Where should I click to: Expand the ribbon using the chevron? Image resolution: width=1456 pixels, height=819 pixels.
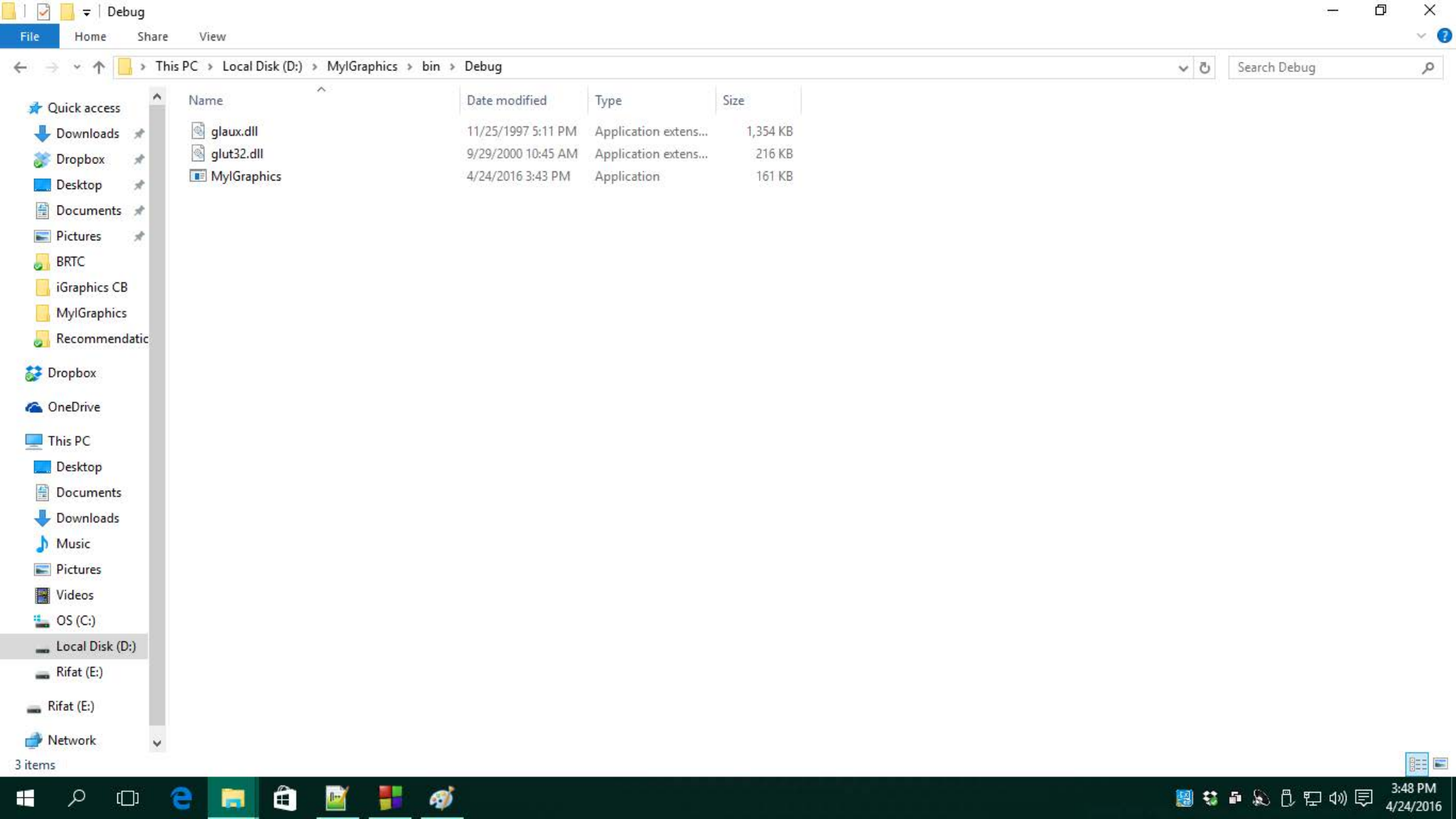(1420, 36)
